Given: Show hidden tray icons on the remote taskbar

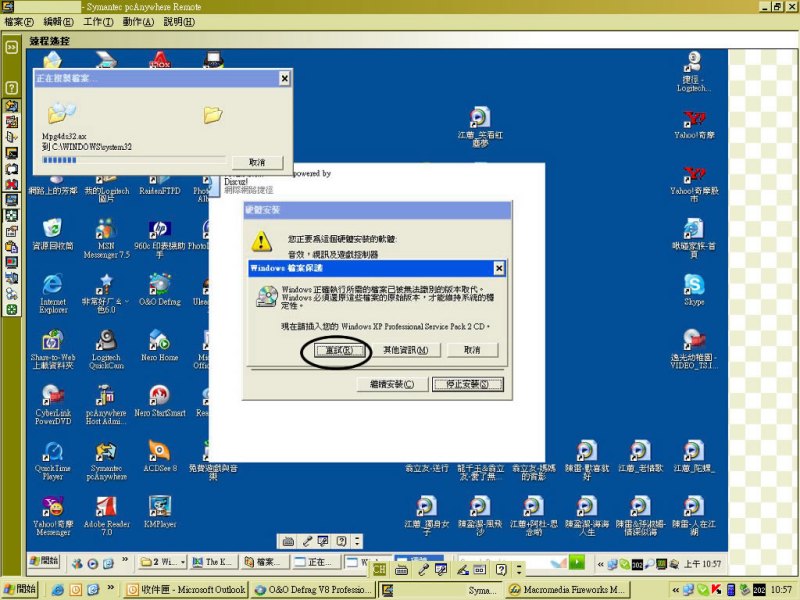Looking at the screenshot, I should tap(601, 564).
